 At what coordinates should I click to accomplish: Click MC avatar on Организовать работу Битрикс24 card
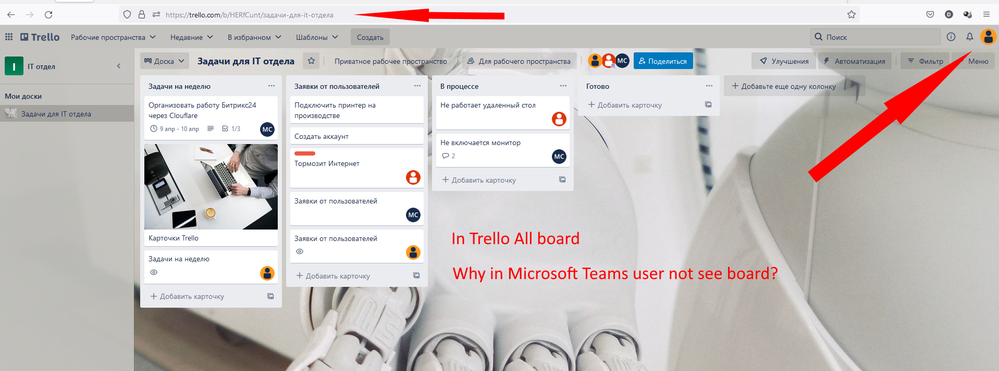pos(268,129)
